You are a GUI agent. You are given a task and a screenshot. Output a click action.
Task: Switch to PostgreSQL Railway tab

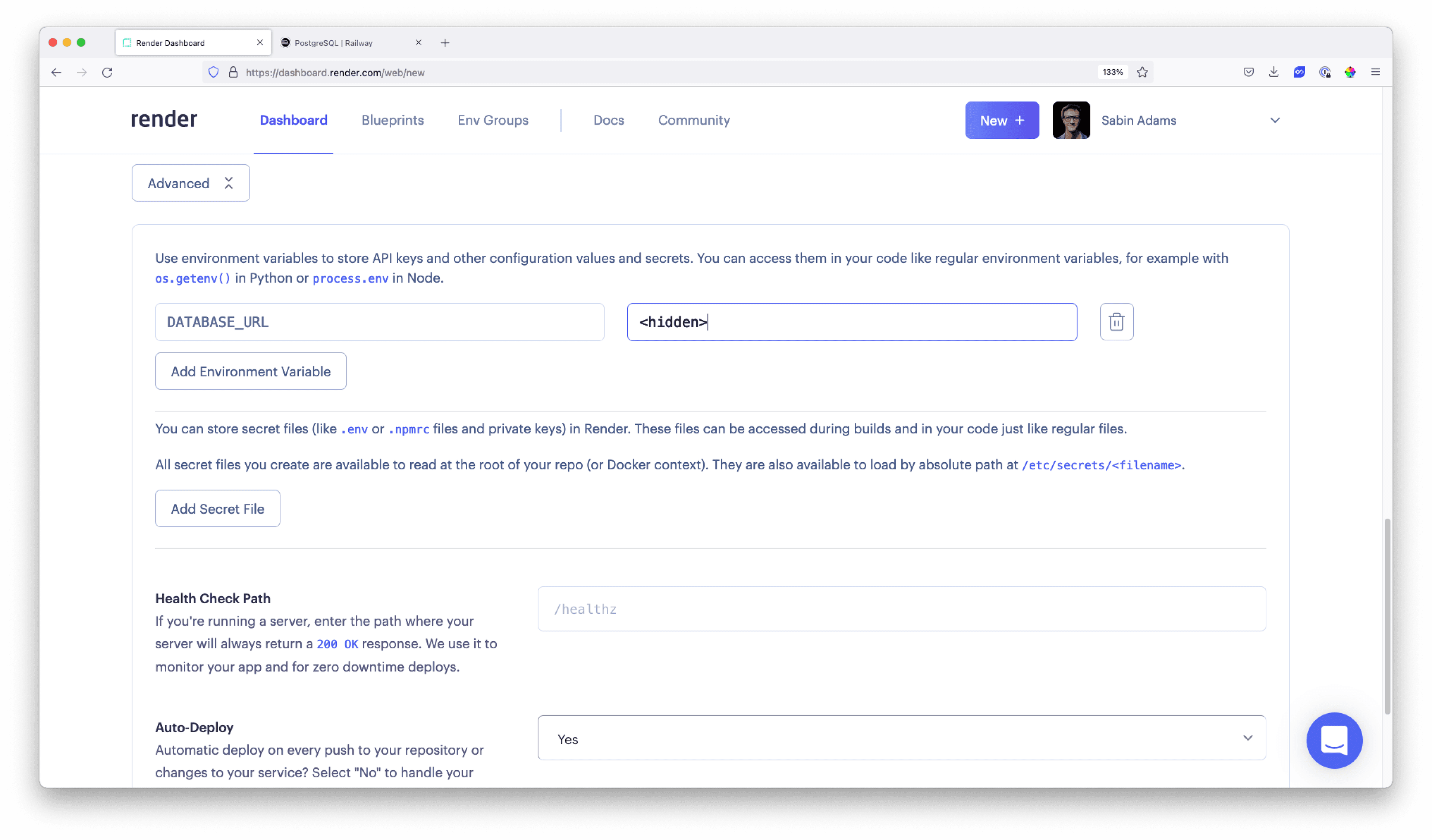pos(344,43)
